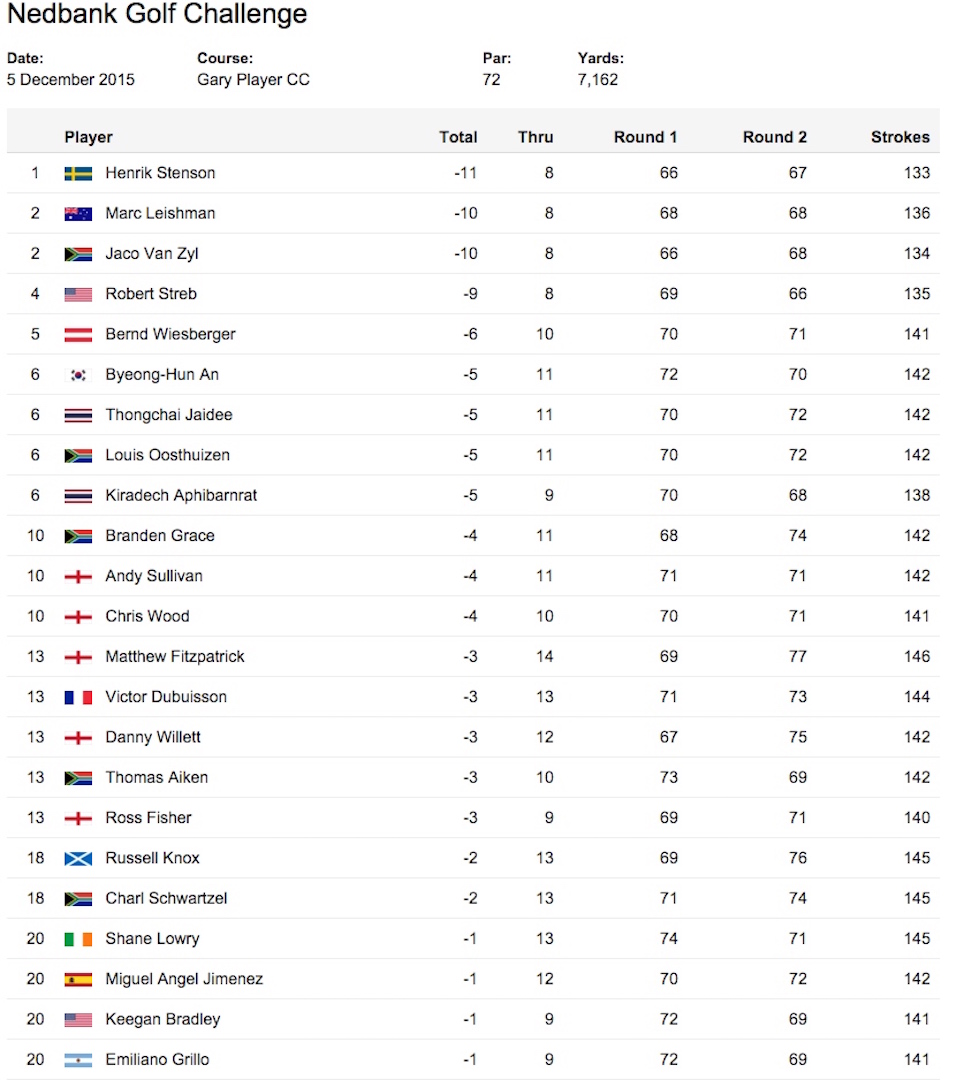Click the Strokes column header
The image size is (971, 1080).
coord(900,137)
